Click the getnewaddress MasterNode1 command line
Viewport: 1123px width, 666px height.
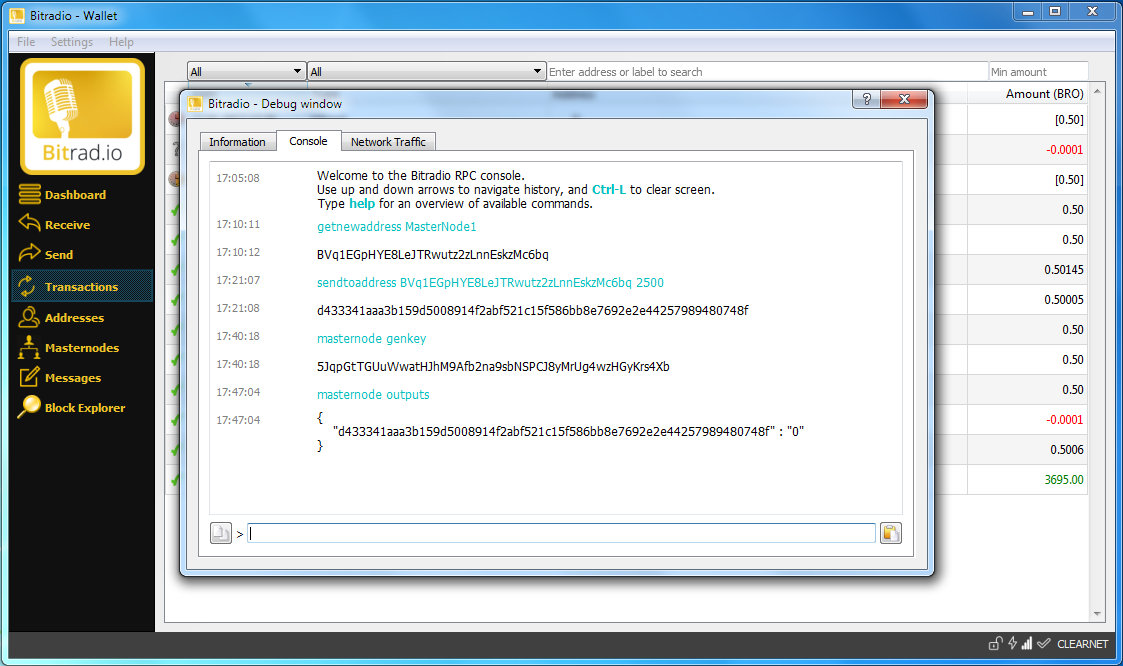[x=396, y=226]
